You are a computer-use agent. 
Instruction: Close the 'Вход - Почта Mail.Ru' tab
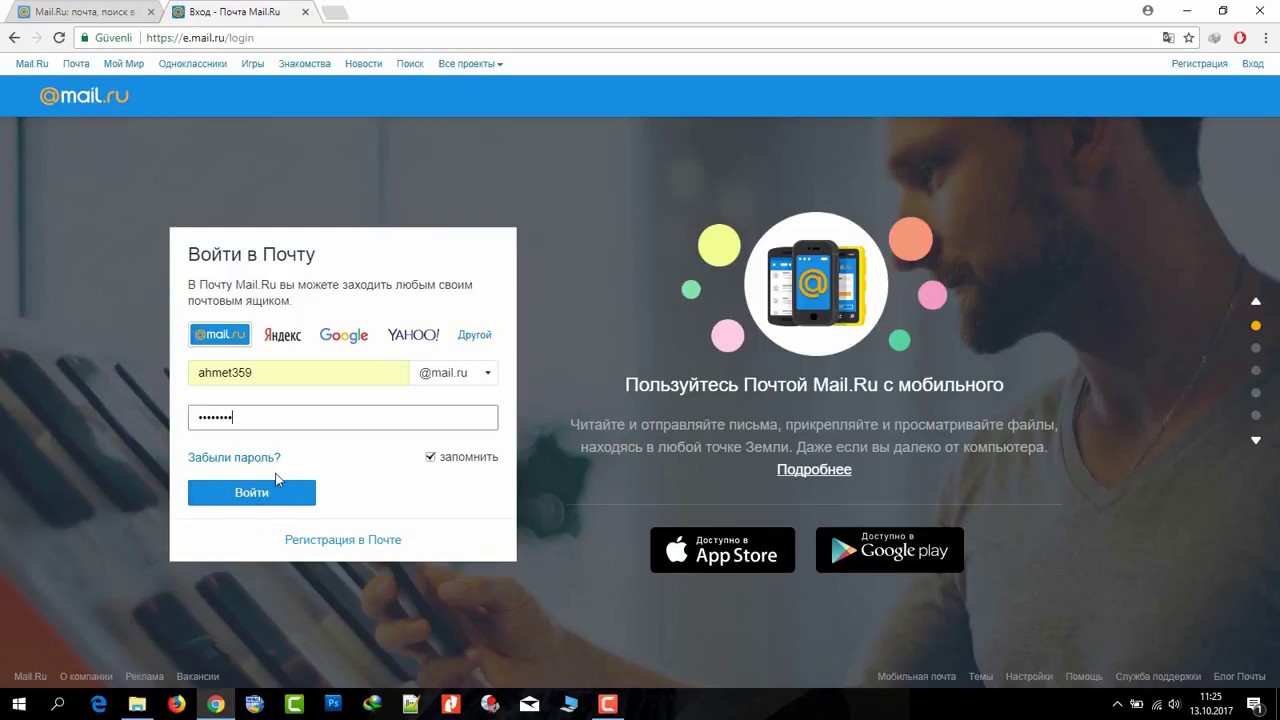pos(304,12)
